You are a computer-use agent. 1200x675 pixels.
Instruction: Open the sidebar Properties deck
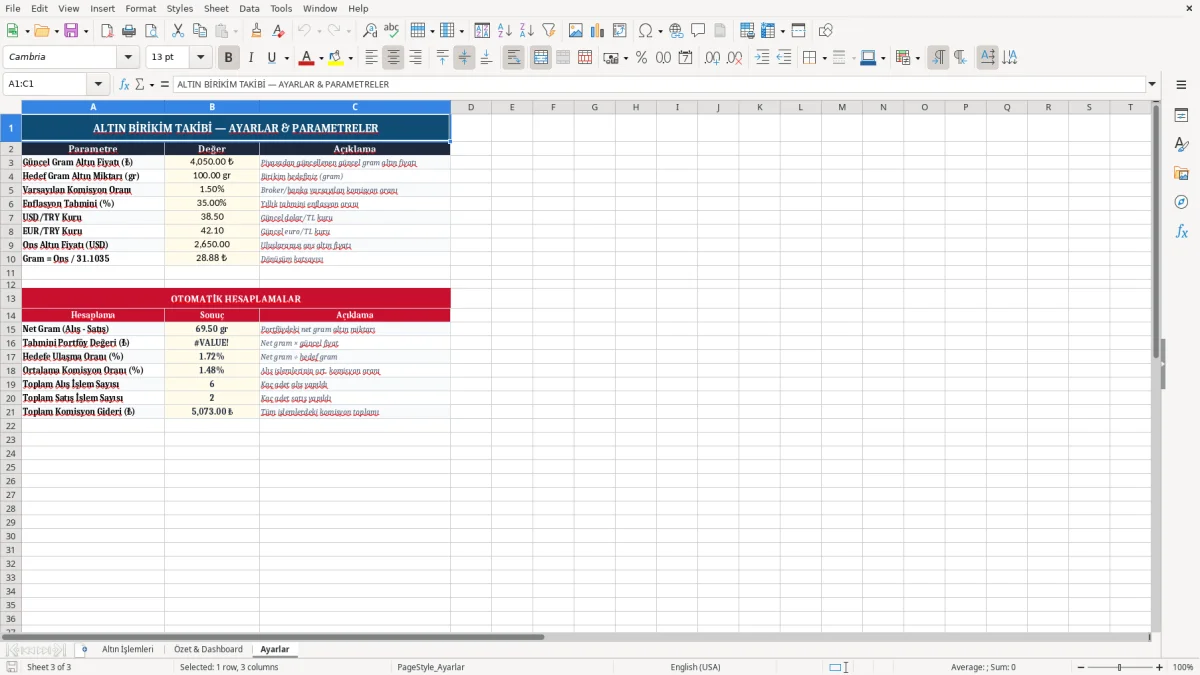click(1181, 116)
